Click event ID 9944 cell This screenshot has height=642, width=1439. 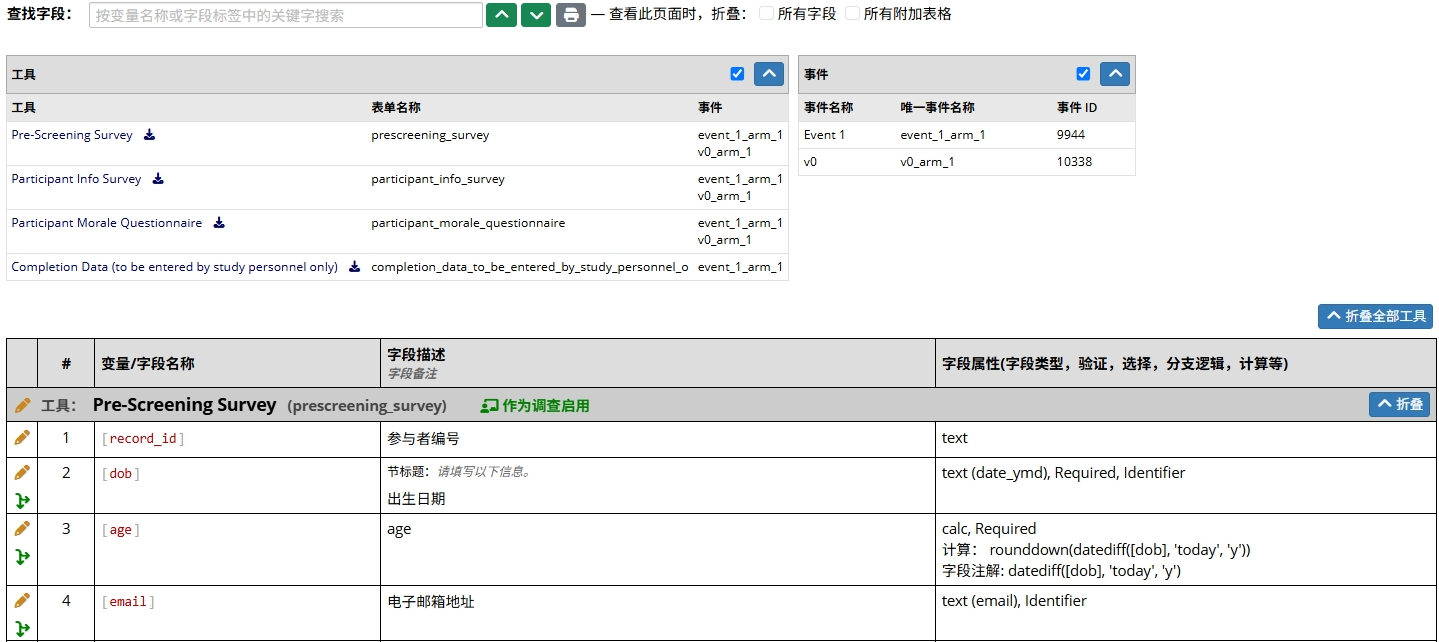coord(1070,135)
